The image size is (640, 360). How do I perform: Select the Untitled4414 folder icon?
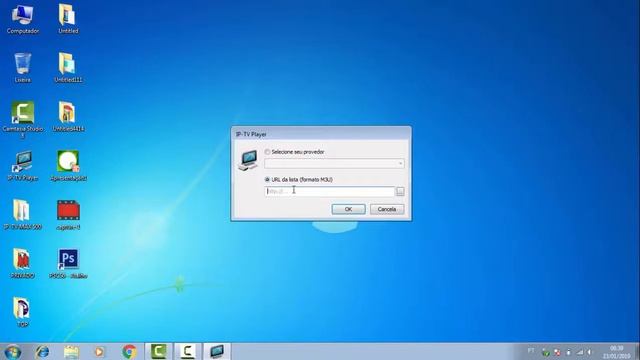(68, 117)
